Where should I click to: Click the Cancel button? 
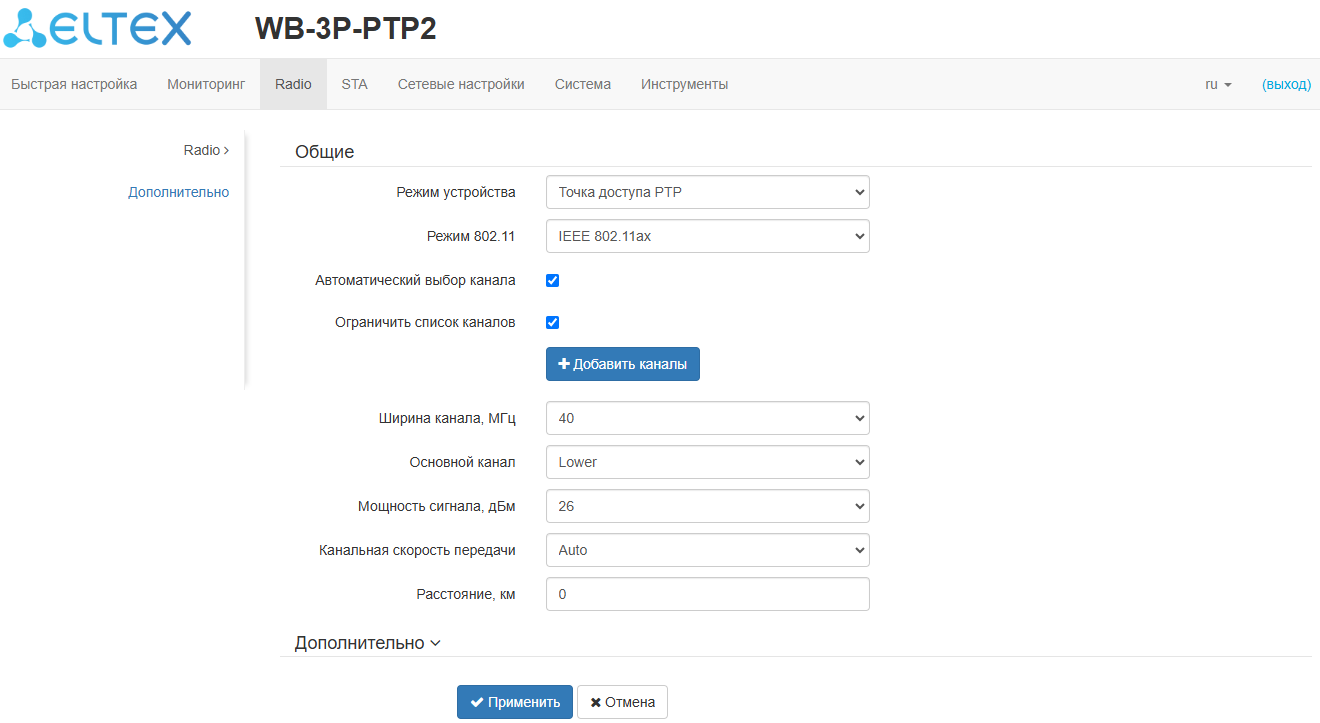622,702
